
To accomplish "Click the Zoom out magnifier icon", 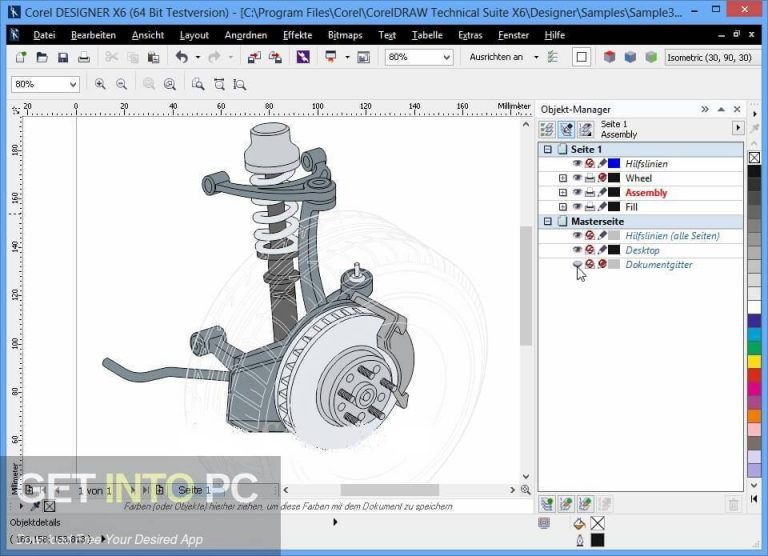I will tap(121, 84).
